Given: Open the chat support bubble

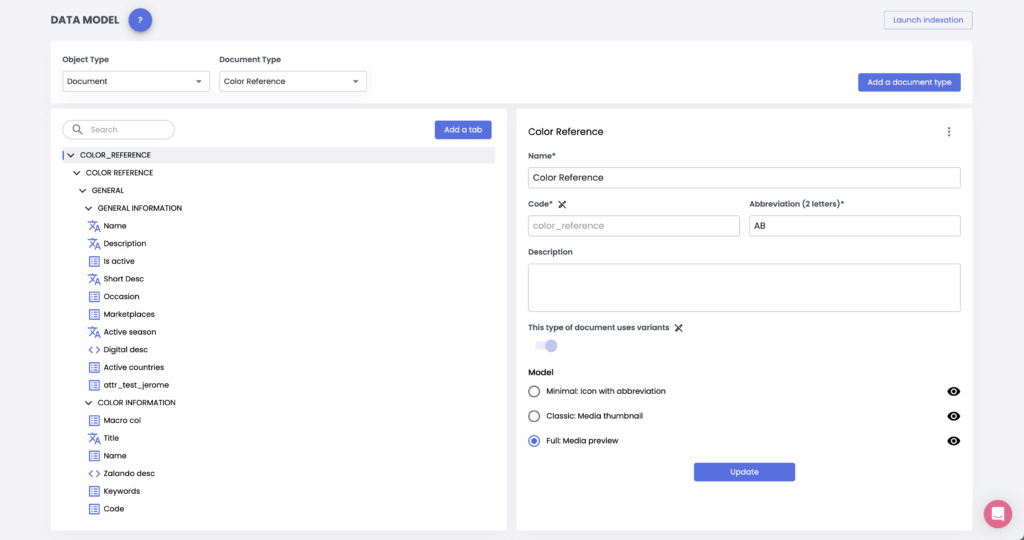Looking at the screenshot, I should click(x=998, y=514).
